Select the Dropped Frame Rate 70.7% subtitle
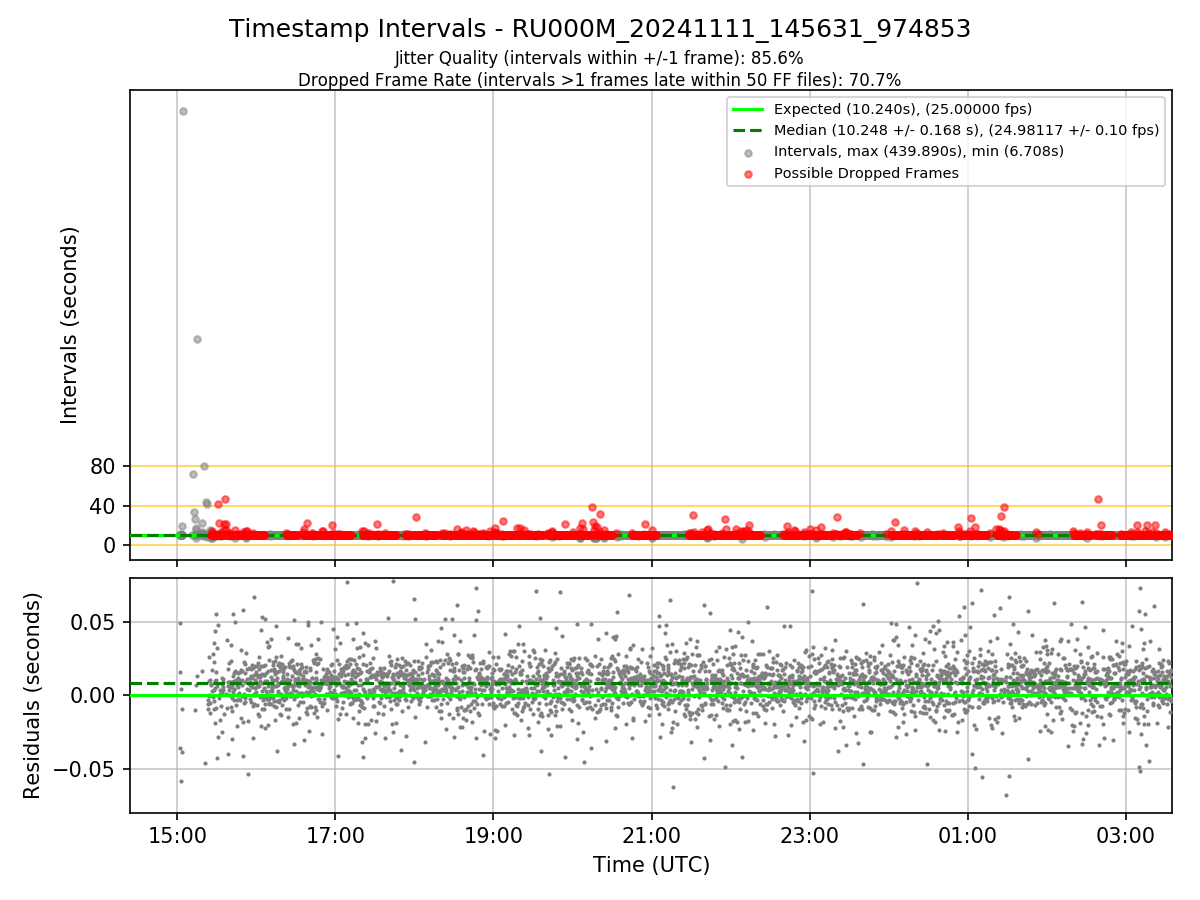The image size is (1200, 900). (x=599, y=80)
